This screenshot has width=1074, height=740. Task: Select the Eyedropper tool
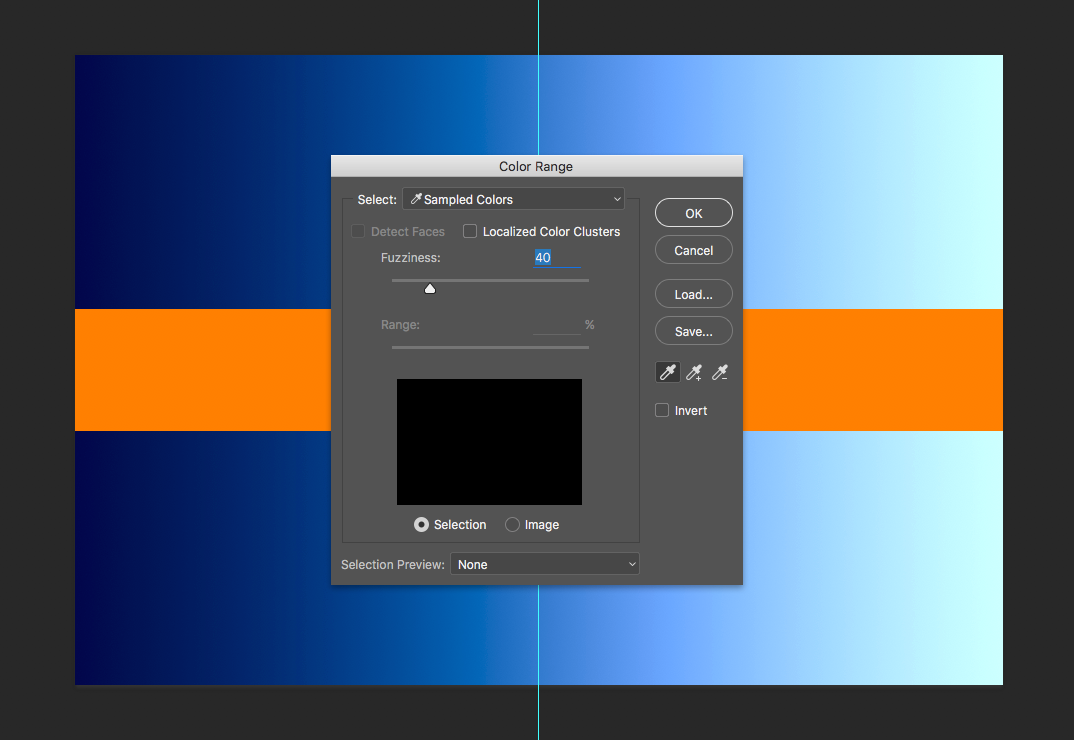click(x=667, y=372)
